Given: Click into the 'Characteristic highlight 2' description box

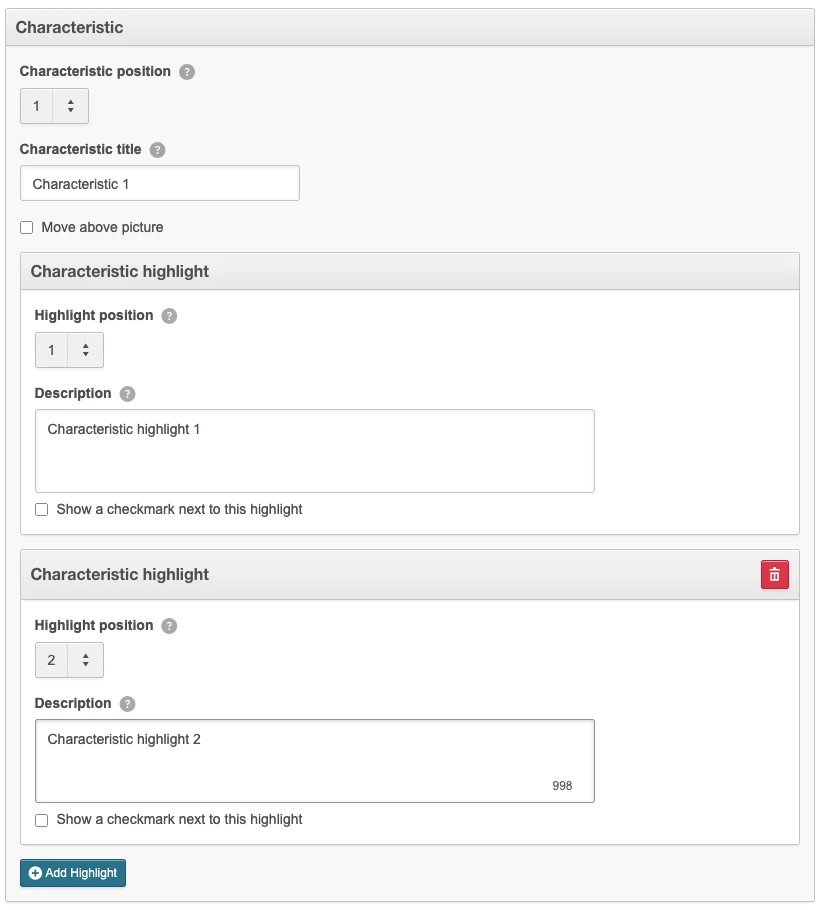Looking at the screenshot, I should pyautogui.click(x=315, y=761).
